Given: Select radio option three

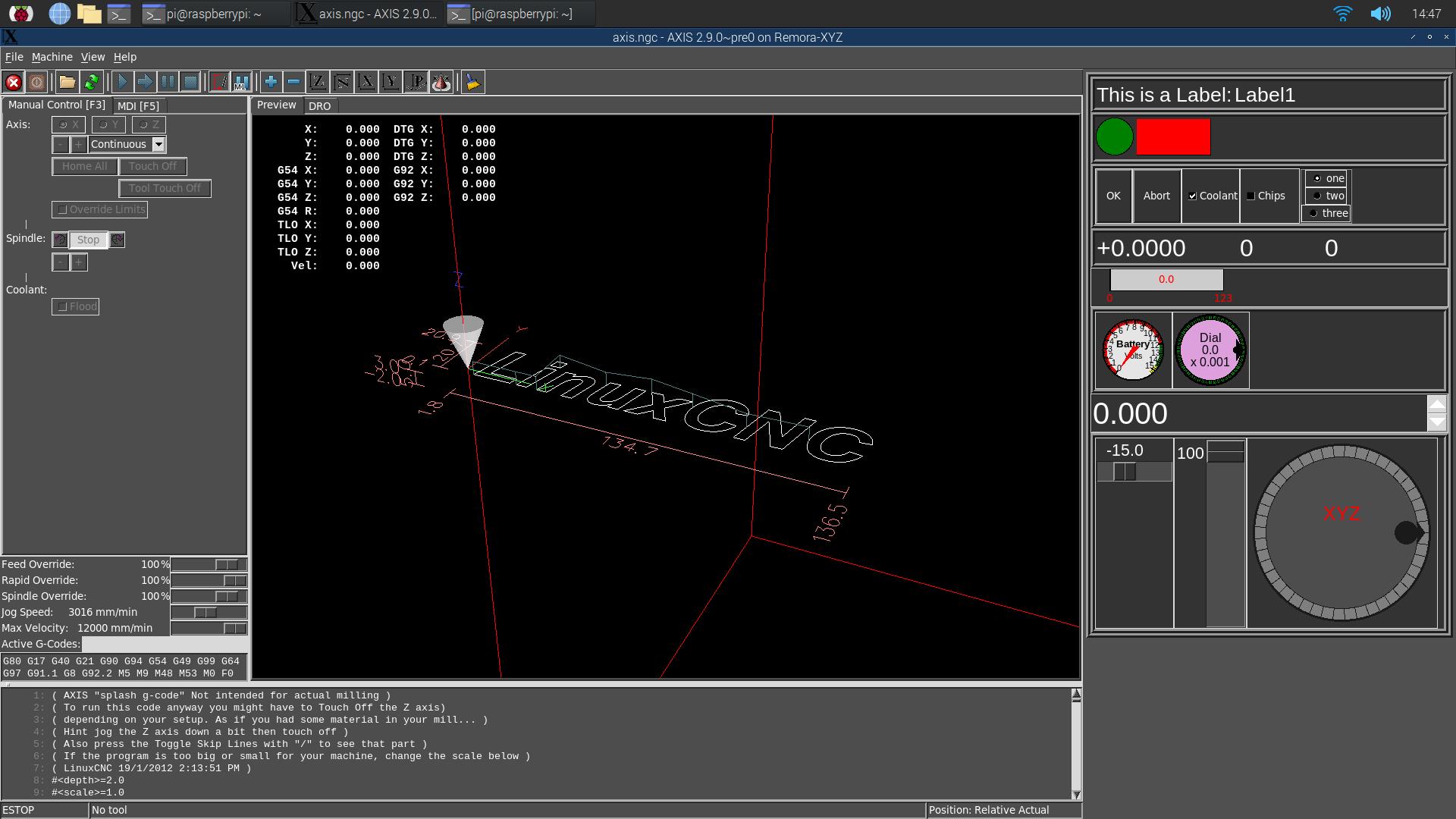Looking at the screenshot, I should click(x=1326, y=213).
